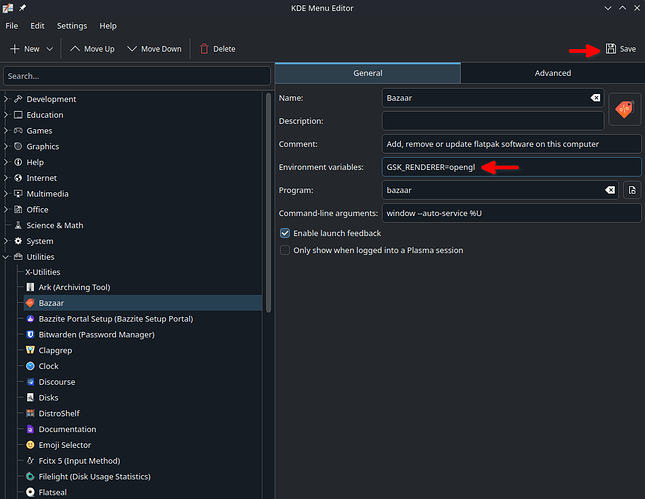This screenshot has width=645, height=499.
Task: Click the Internet globe icon
Action: click(18, 178)
